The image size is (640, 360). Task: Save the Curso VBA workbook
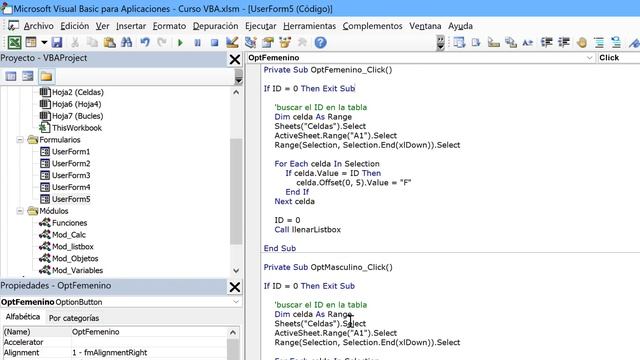(57, 42)
